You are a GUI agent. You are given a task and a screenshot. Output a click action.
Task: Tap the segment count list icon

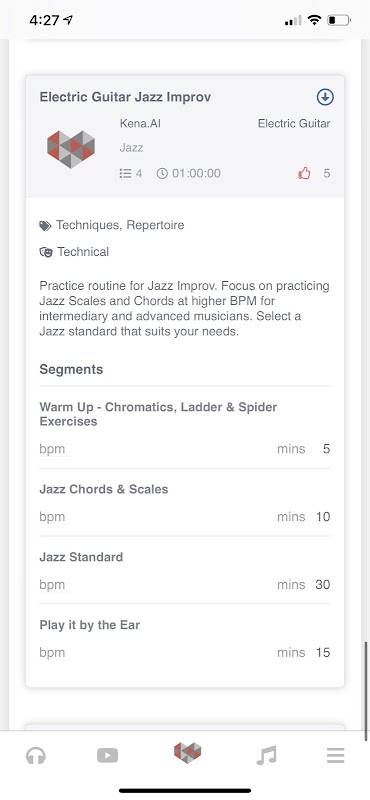tap(125, 173)
